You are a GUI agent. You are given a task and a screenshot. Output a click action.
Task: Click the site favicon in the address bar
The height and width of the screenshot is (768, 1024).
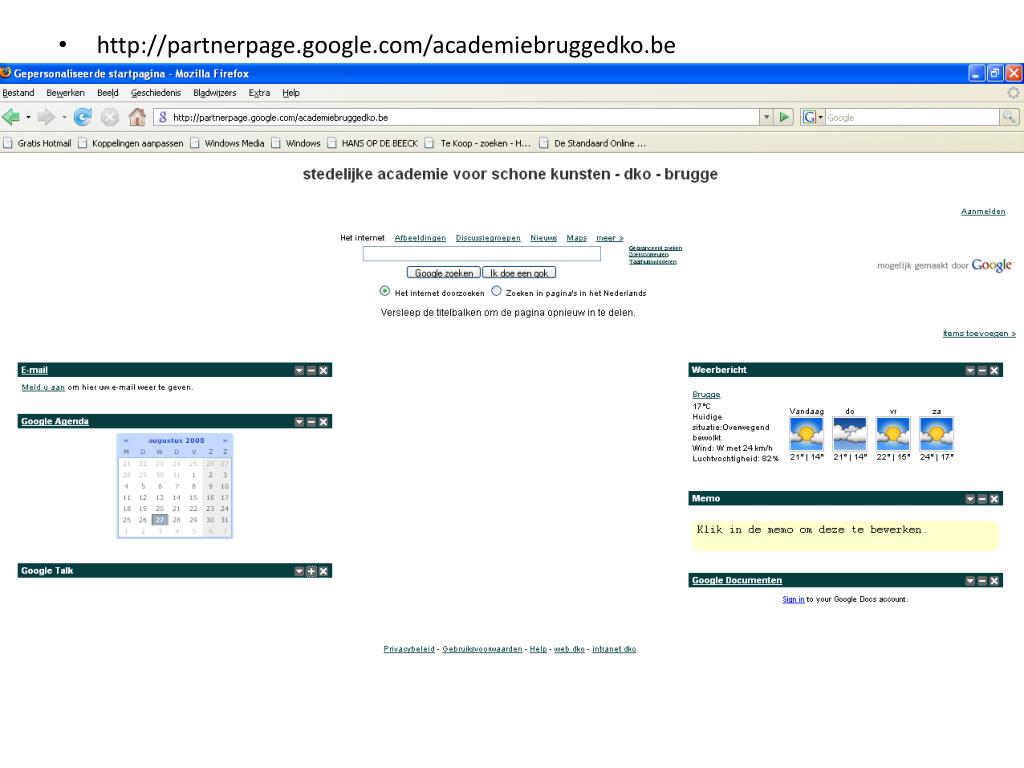163,118
